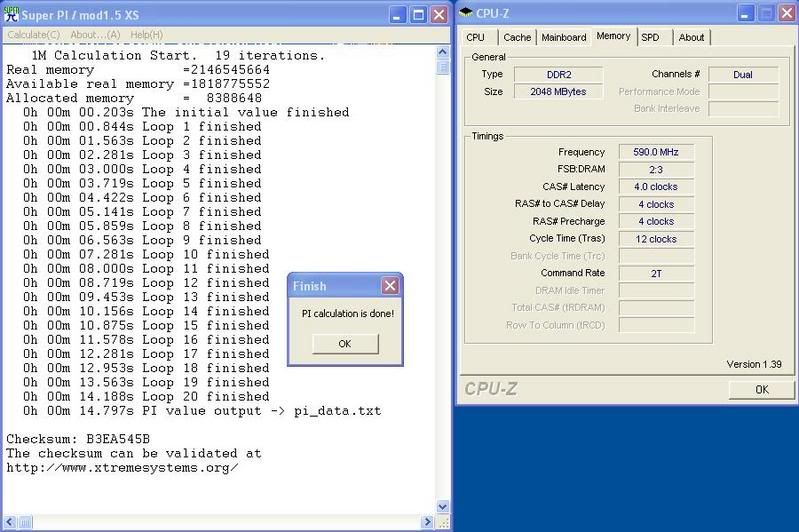This screenshot has width=799, height=532.
Task: Click the 'Loop 20 finished' line
Action: point(146,396)
